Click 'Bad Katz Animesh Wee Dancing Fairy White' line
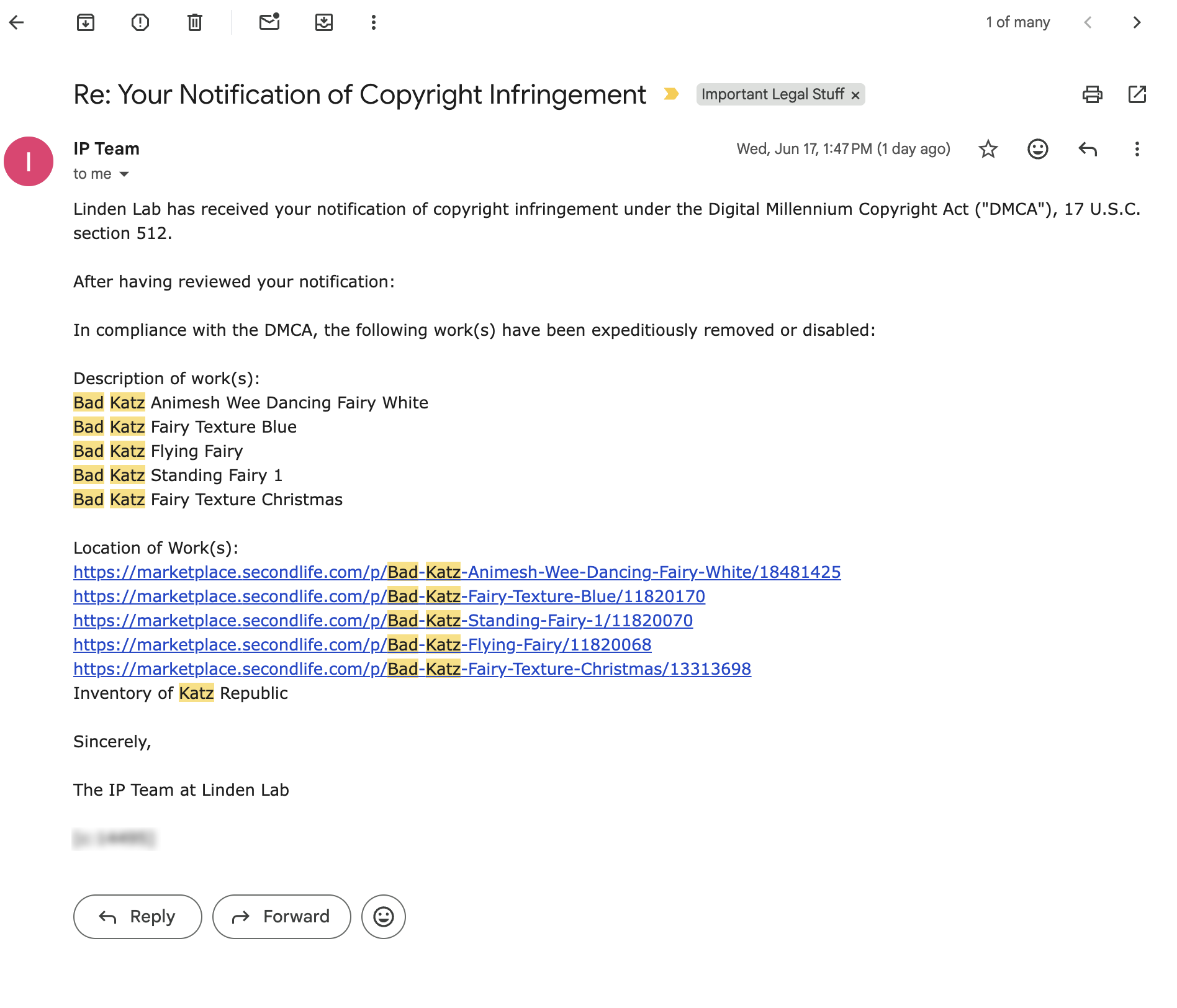The width and height of the screenshot is (1177, 1008). 251,403
